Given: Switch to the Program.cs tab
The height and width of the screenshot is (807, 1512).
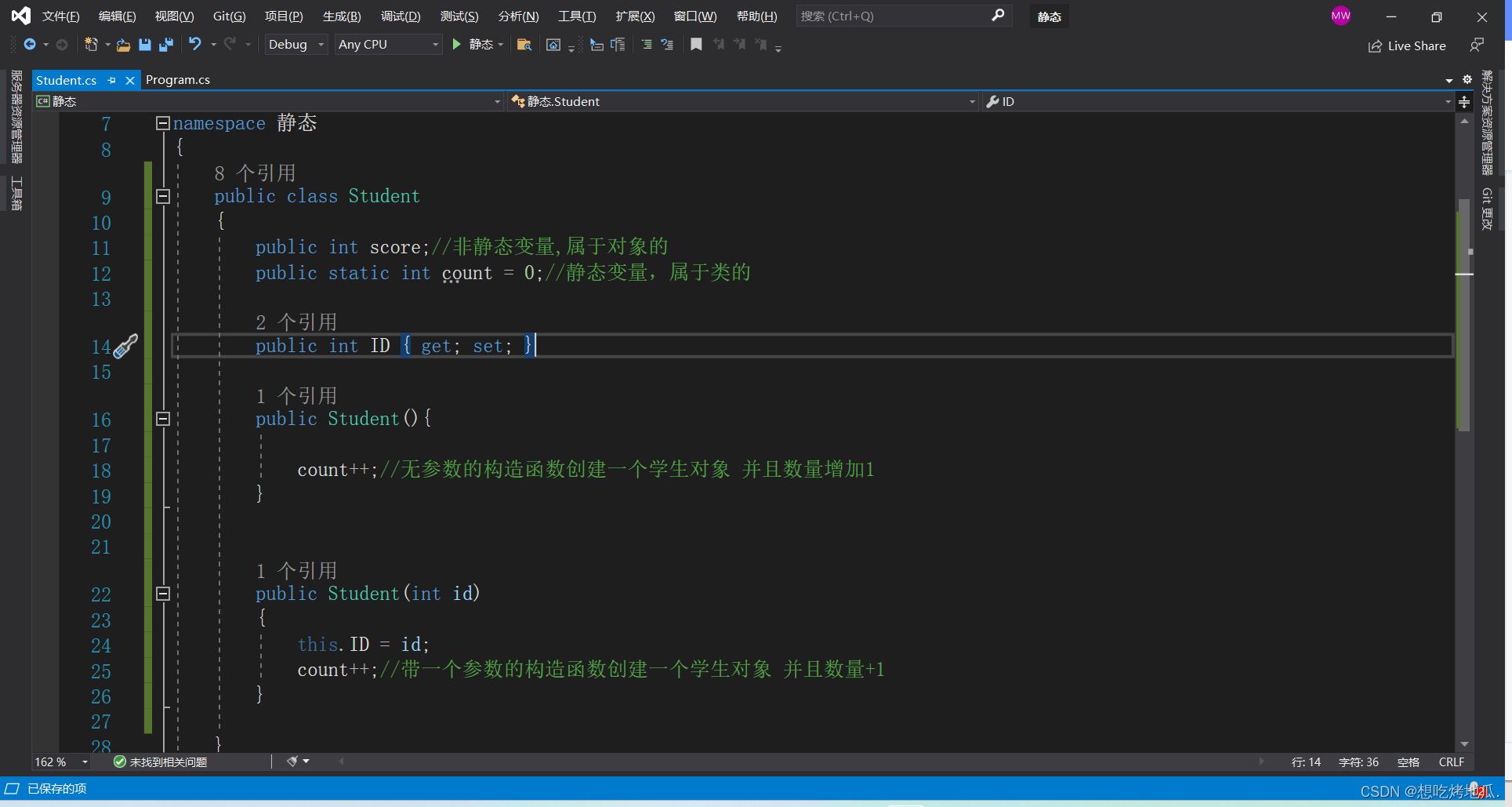Looking at the screenshot, I should pos(178,80).
